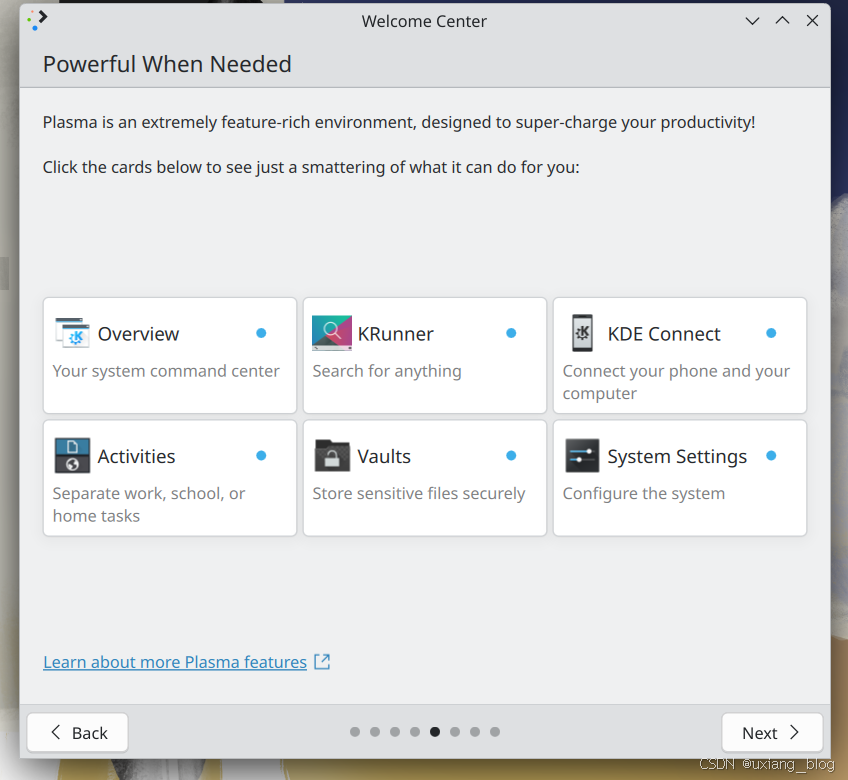The height and width of the screenshot is (780, 848).
Task: Maximize the Welcome Center window
Action: click(x=782, y=21)
